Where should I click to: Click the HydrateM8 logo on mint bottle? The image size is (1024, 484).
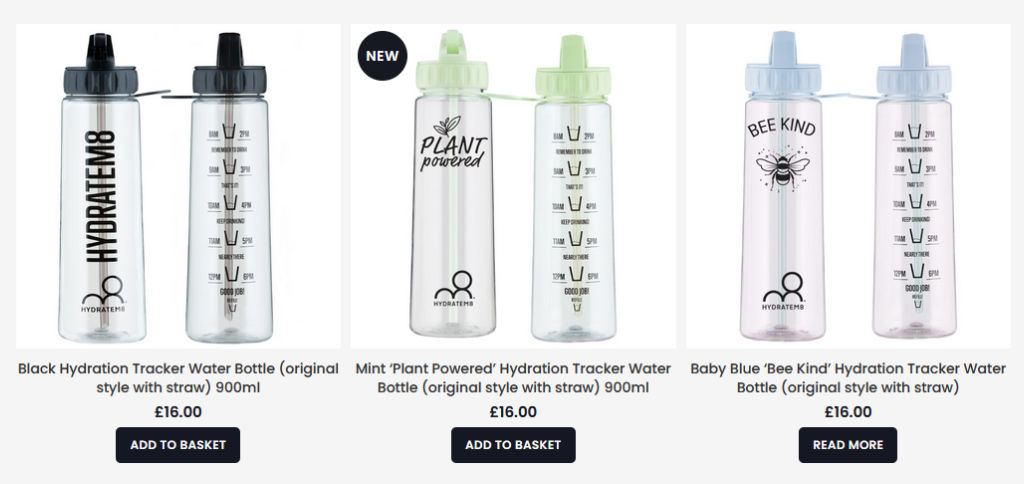[453, 289]
